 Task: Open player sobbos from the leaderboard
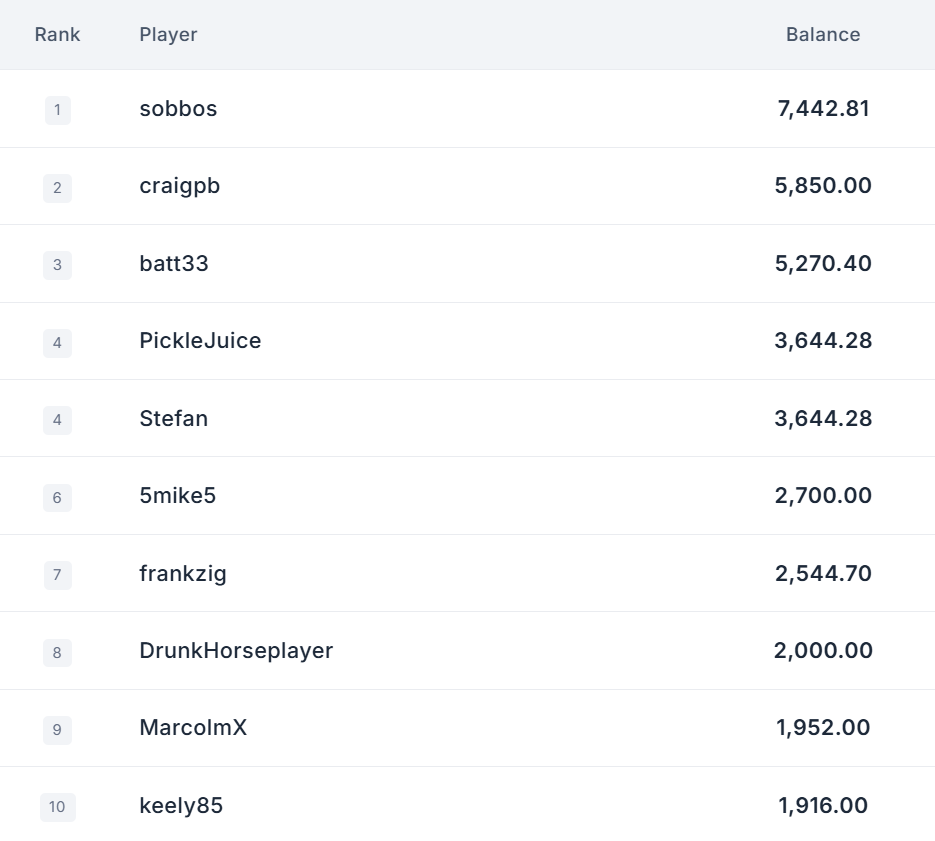click(x=178, y=109)
